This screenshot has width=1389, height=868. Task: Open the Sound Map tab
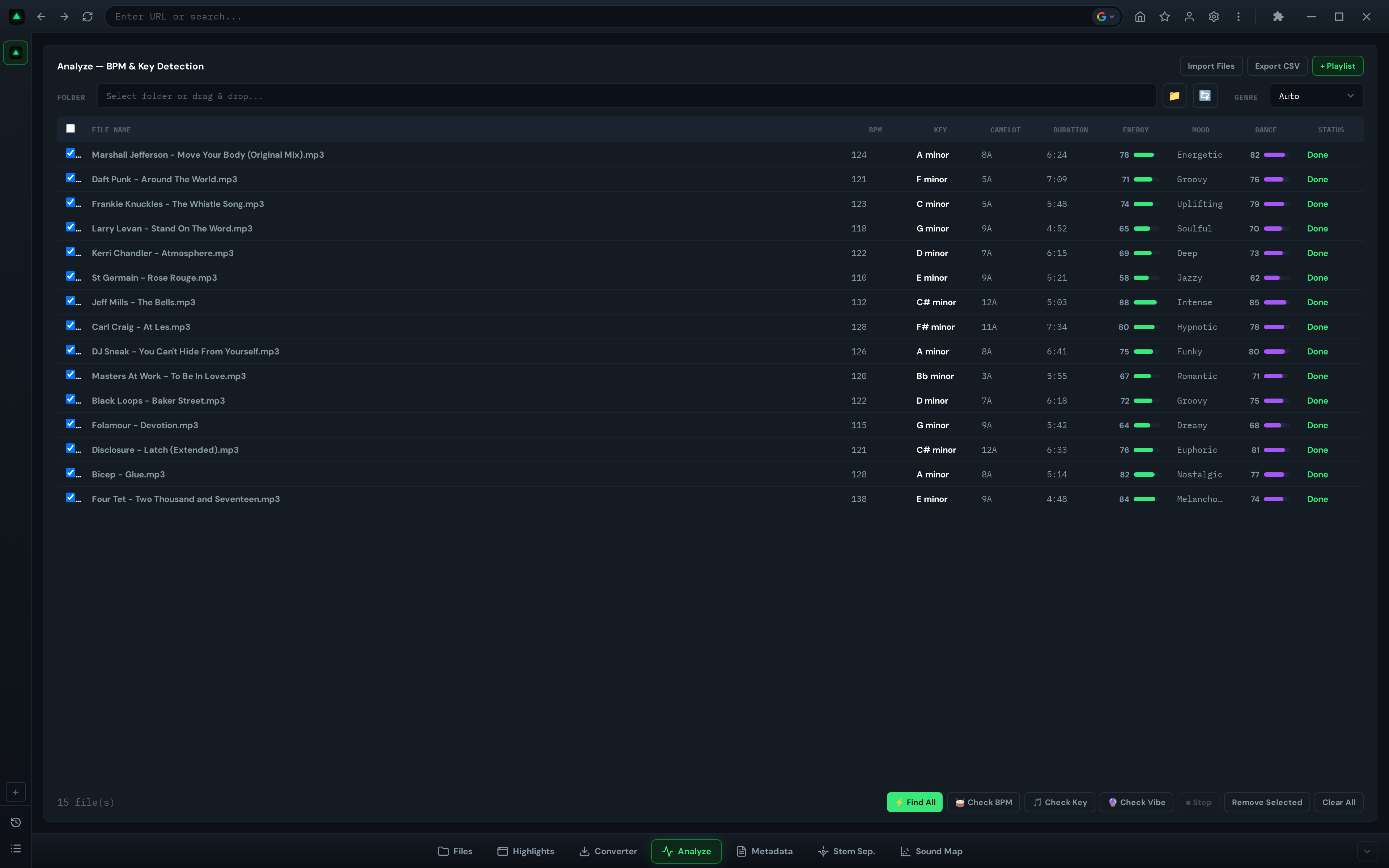point(931,851)
